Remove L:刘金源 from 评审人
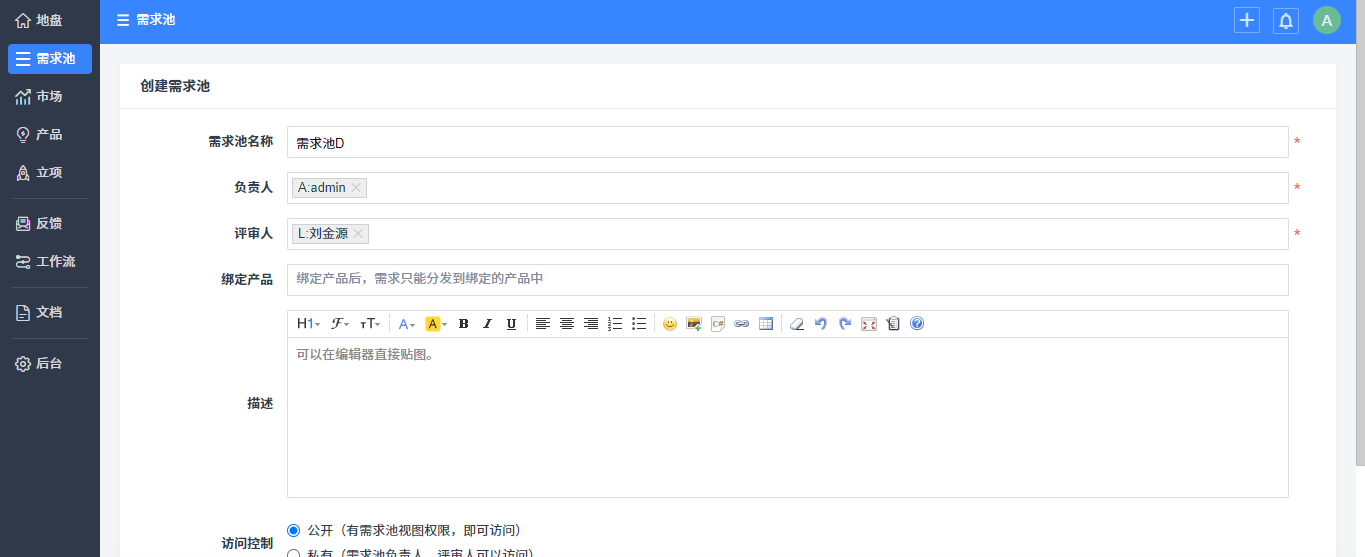Screen dimensions: 1365x557 click(358, 234)
